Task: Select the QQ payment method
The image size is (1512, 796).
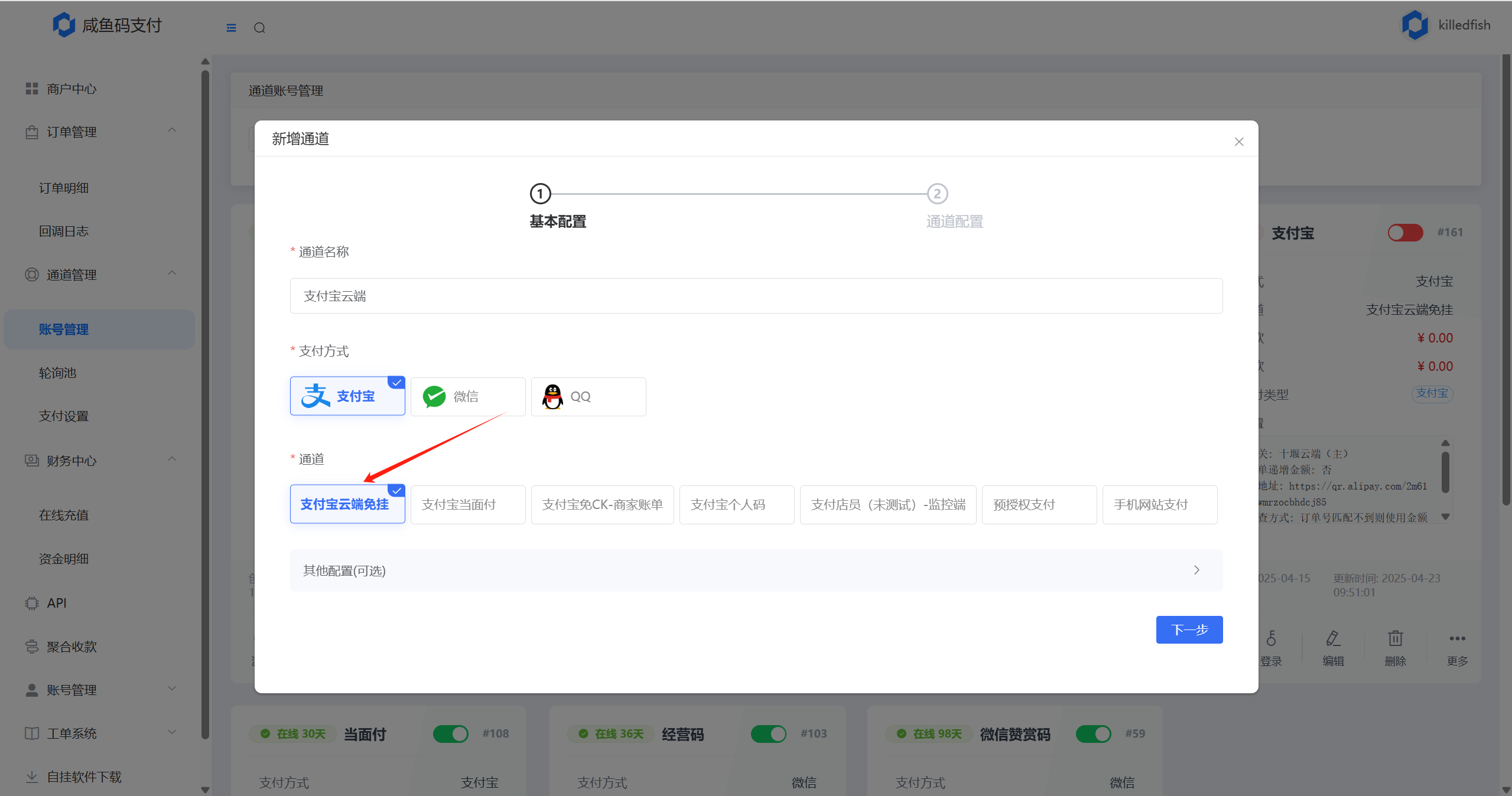Action: (x=588, y=396)
